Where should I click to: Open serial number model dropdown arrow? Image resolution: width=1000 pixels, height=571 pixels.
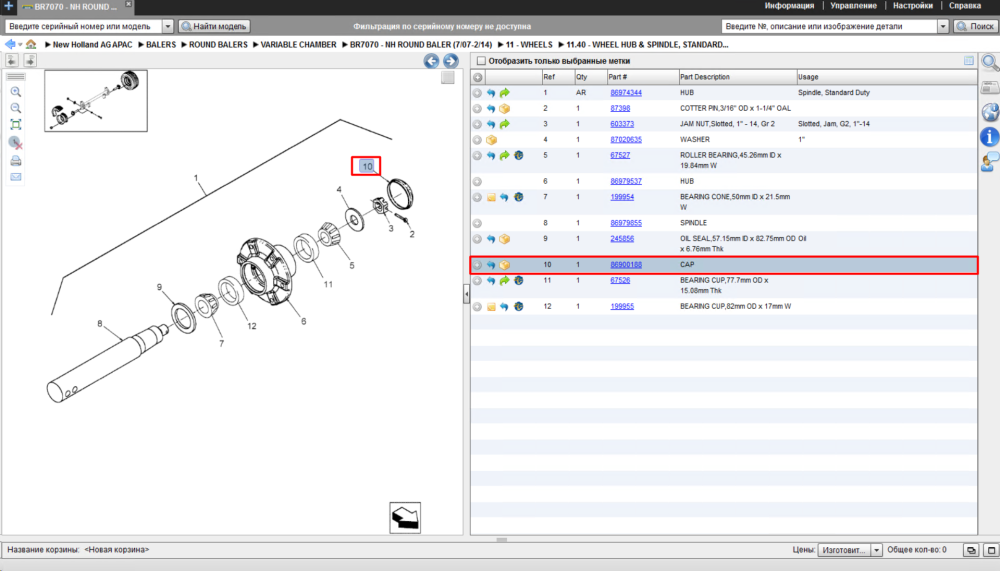pyautogui.click(x=168, y=26)
